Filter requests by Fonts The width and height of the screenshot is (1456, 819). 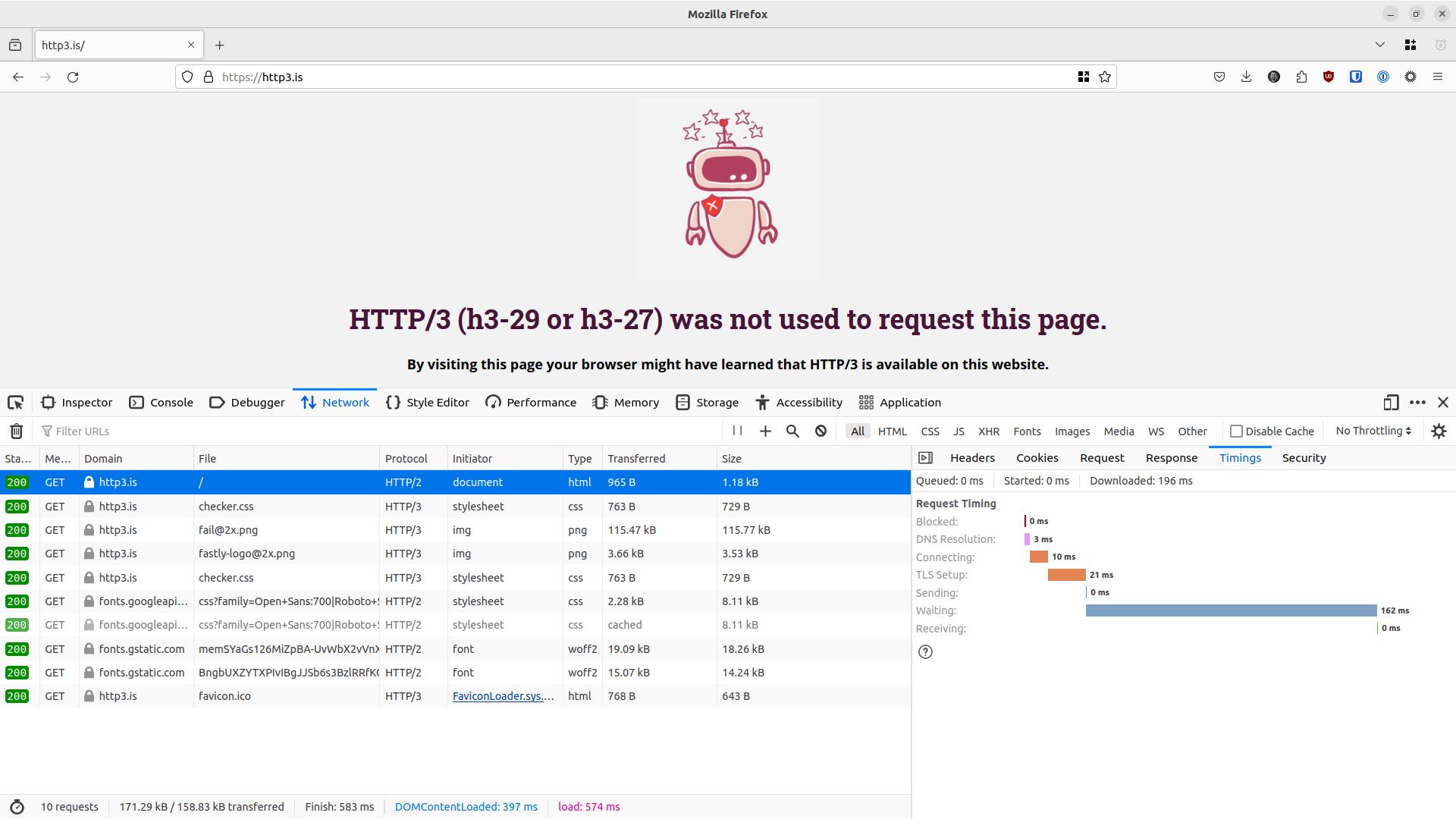click(x=1027, y=431)
